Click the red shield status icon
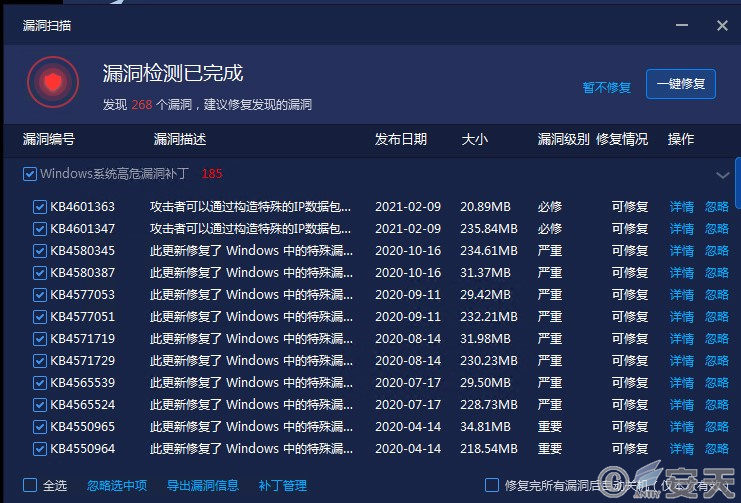This screenshot has width=741, height=503. [53, 82]
